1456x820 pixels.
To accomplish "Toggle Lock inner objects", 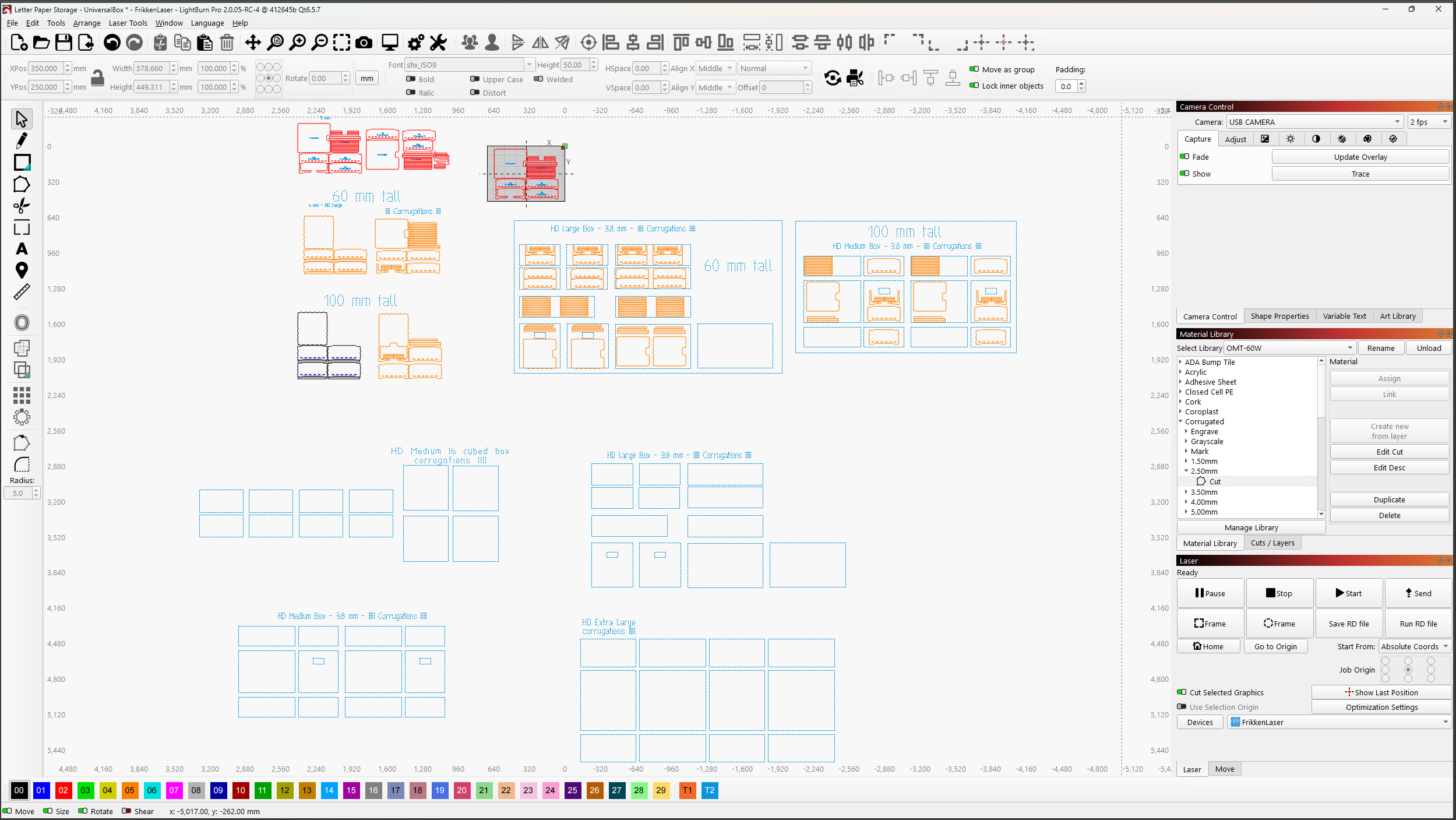I will [x=975, y=86].
